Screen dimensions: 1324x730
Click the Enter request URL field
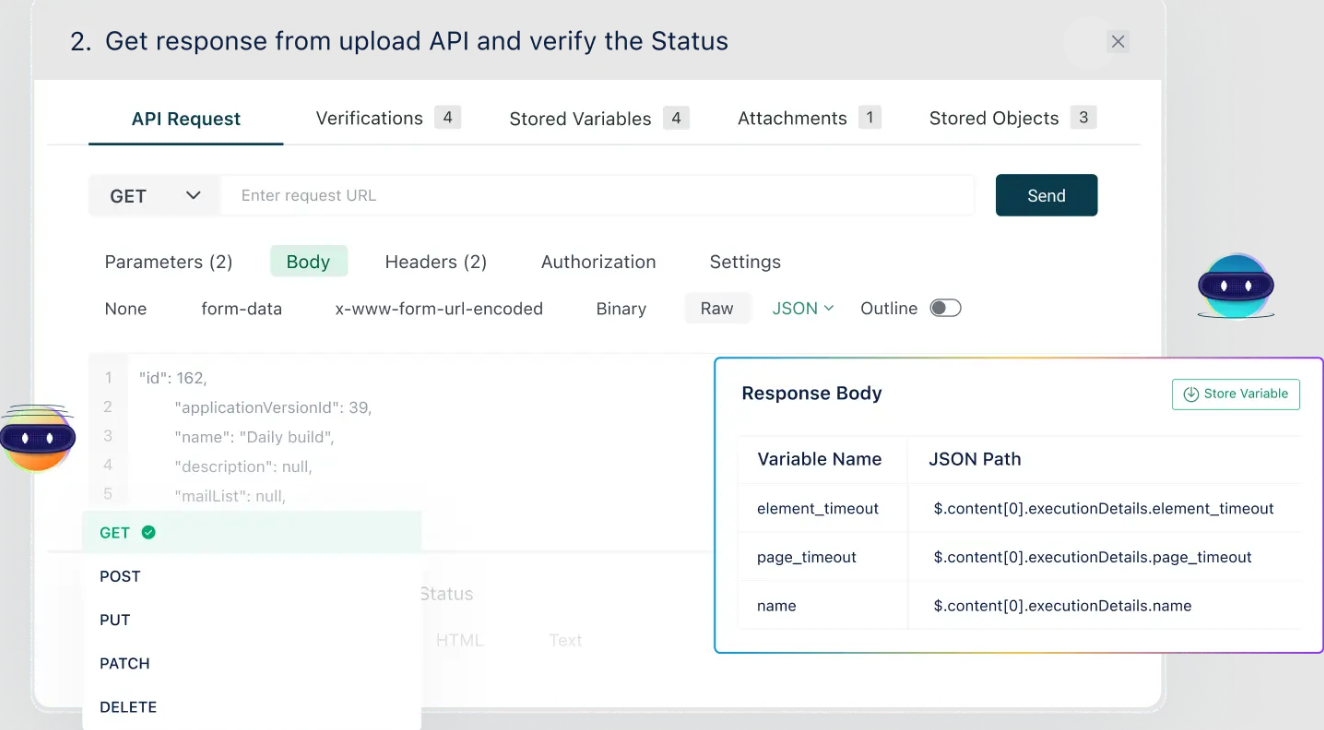tap(597, 196)
